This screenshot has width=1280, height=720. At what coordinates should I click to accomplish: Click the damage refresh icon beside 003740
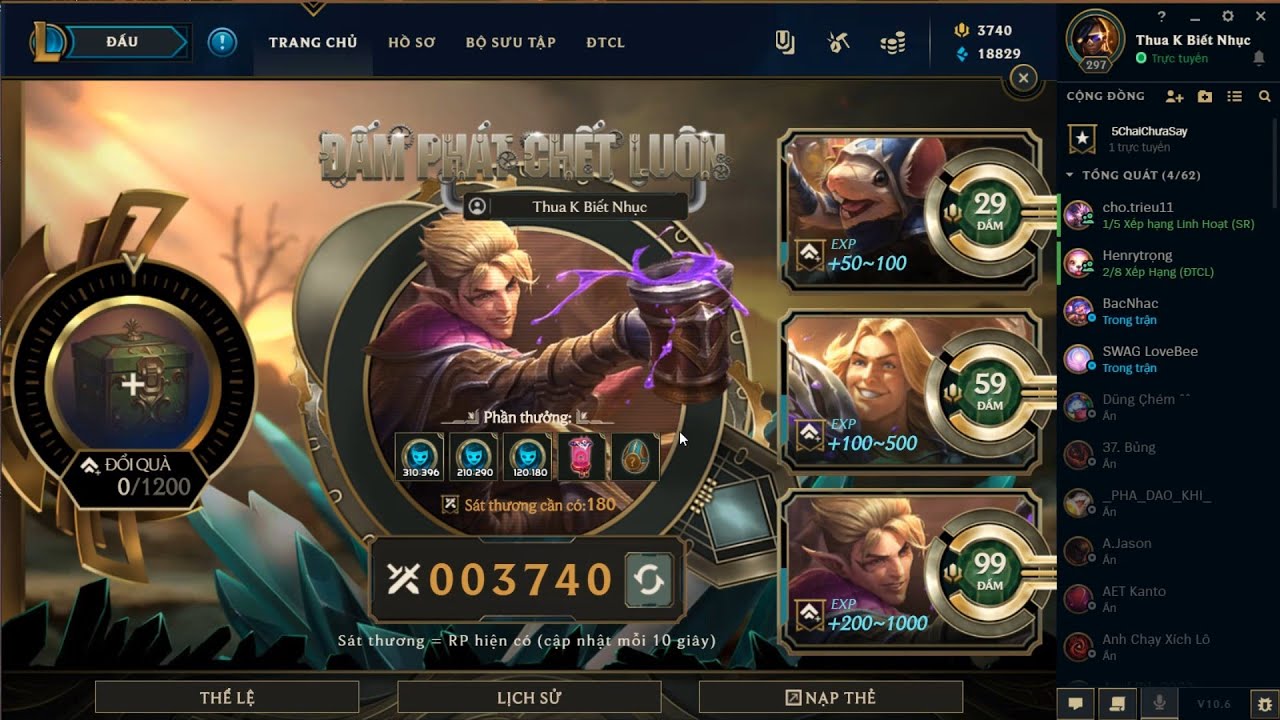click(x=649, y=581)
